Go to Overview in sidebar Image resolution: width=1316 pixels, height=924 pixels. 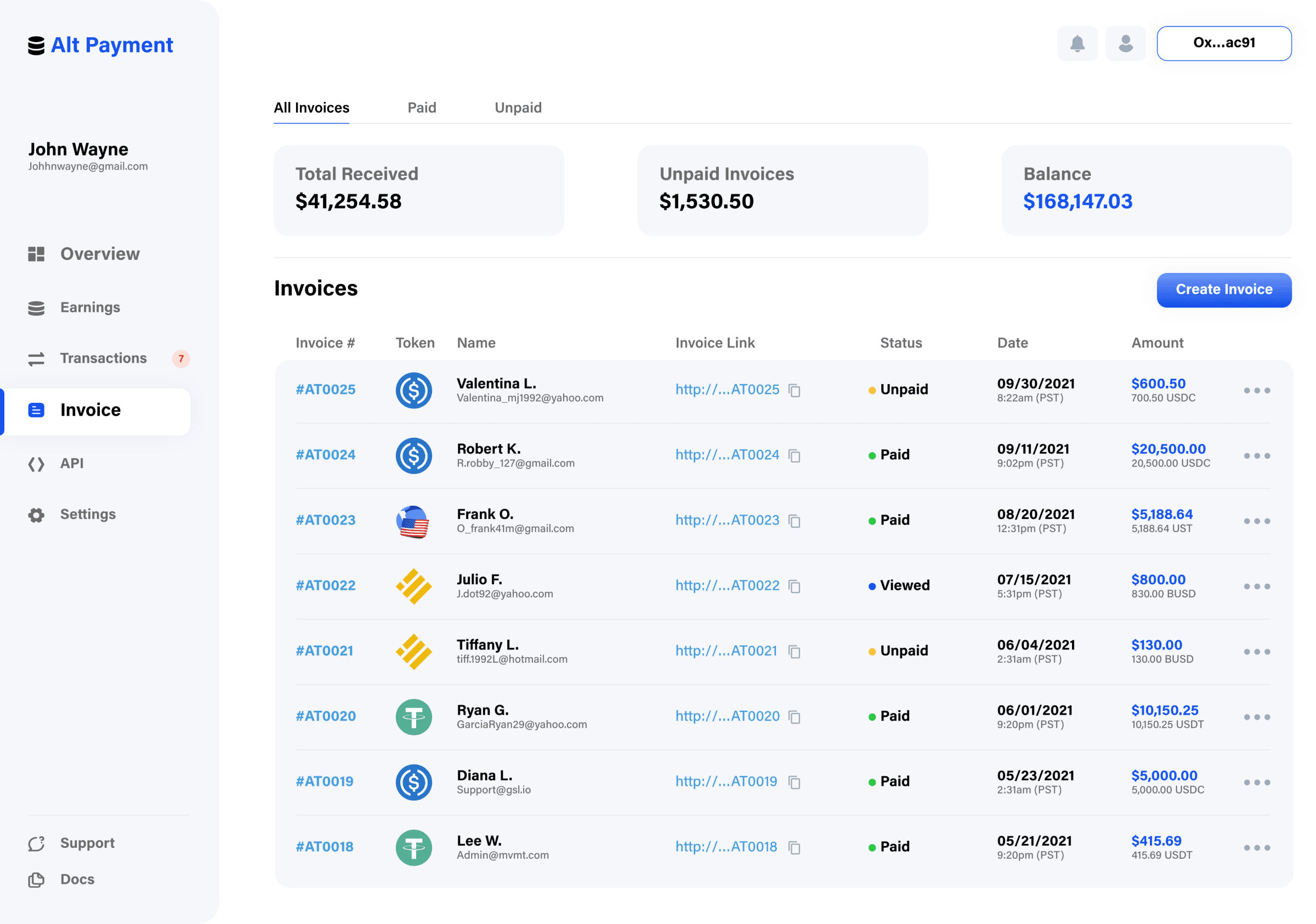[84, 254]
